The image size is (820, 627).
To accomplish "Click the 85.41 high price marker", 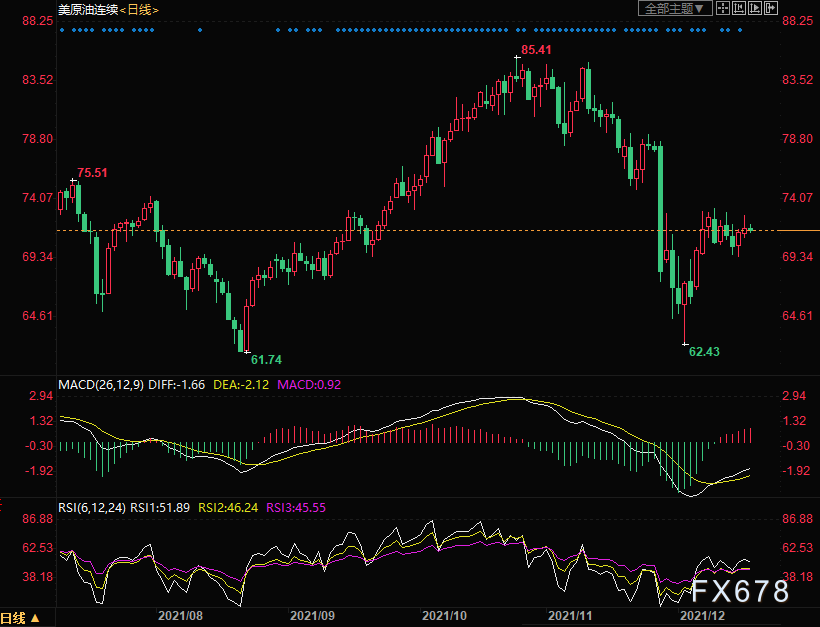I will pyautogui.click(x=536, y=50).
